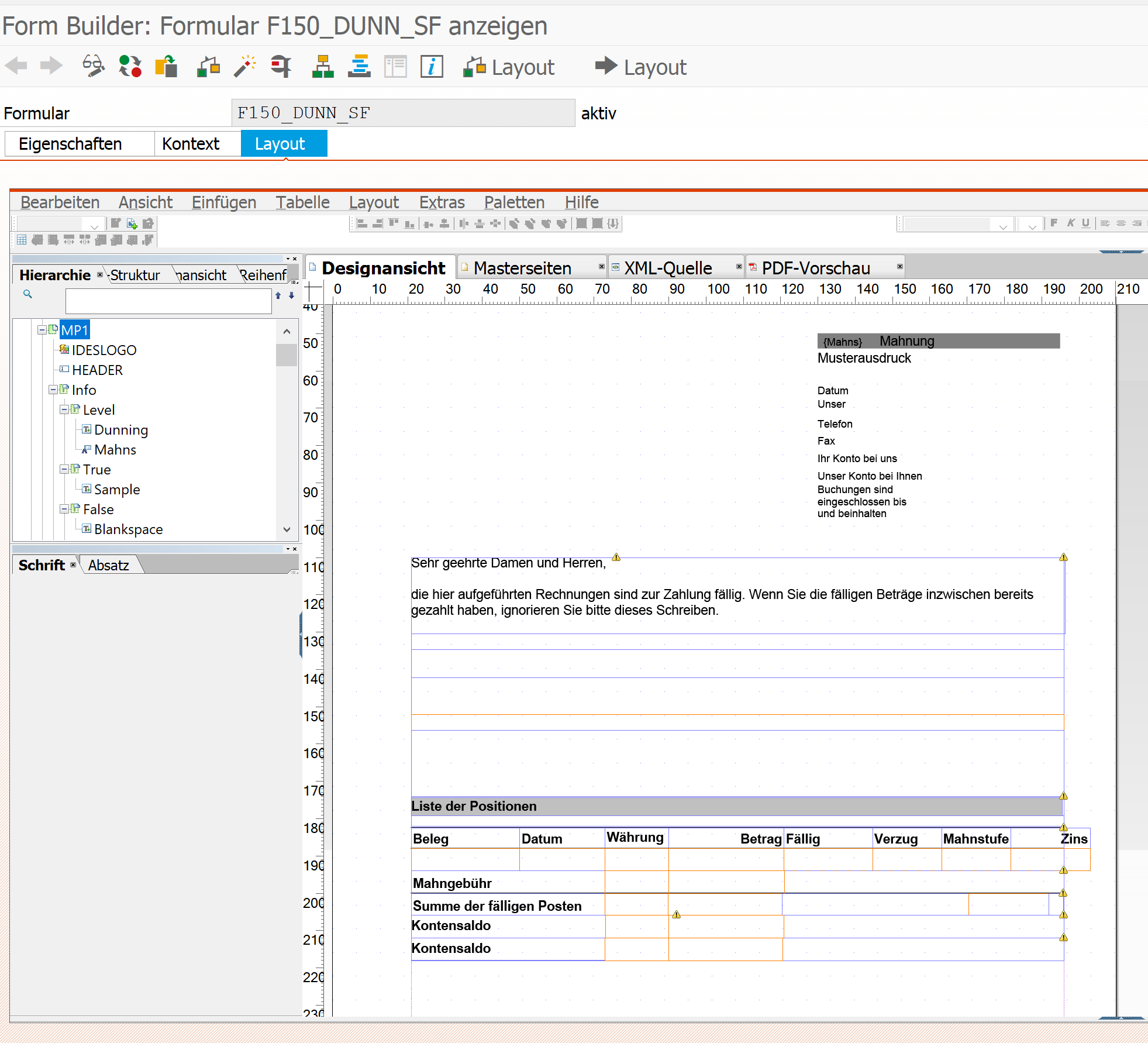1148x1043 pixels.
Task: Collapse the Level tree node
Action: (x=64, y=410)
